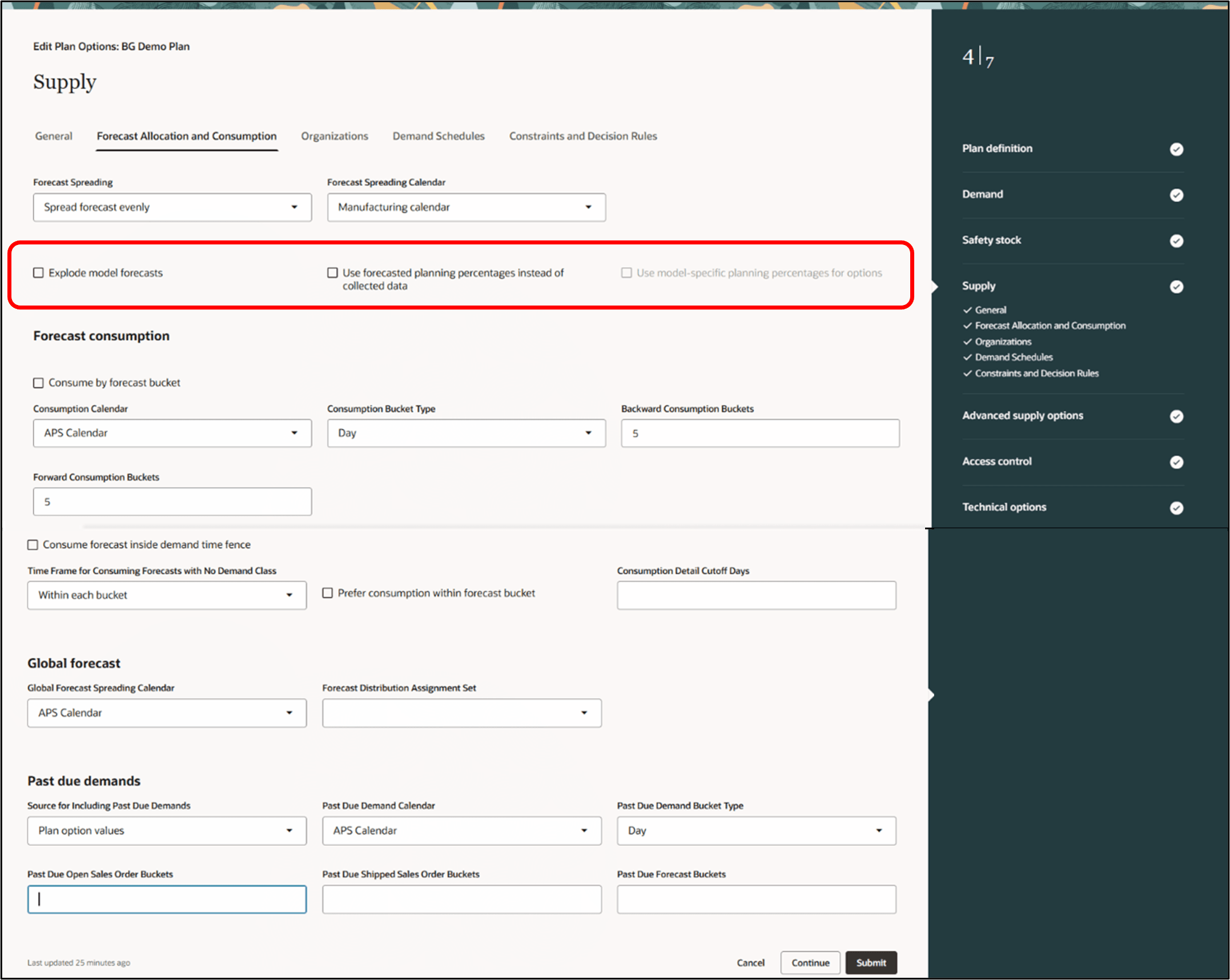The width and height of the screenshot is (1230, 980).
Task: Click the Technical options checkmark icon
Action: click(1176, 507)
